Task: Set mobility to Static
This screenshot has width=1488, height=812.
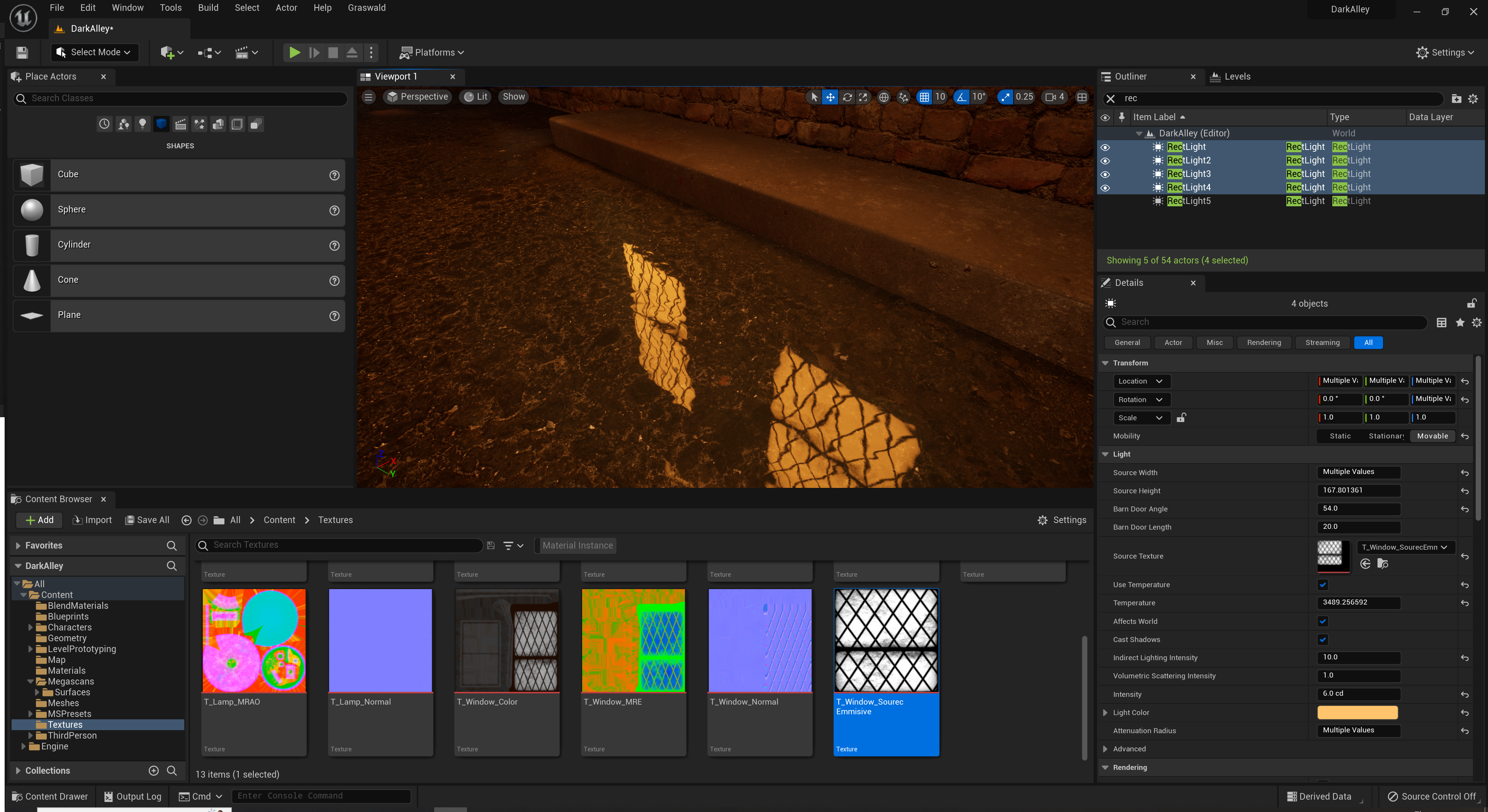Action: pos(1340,436)
